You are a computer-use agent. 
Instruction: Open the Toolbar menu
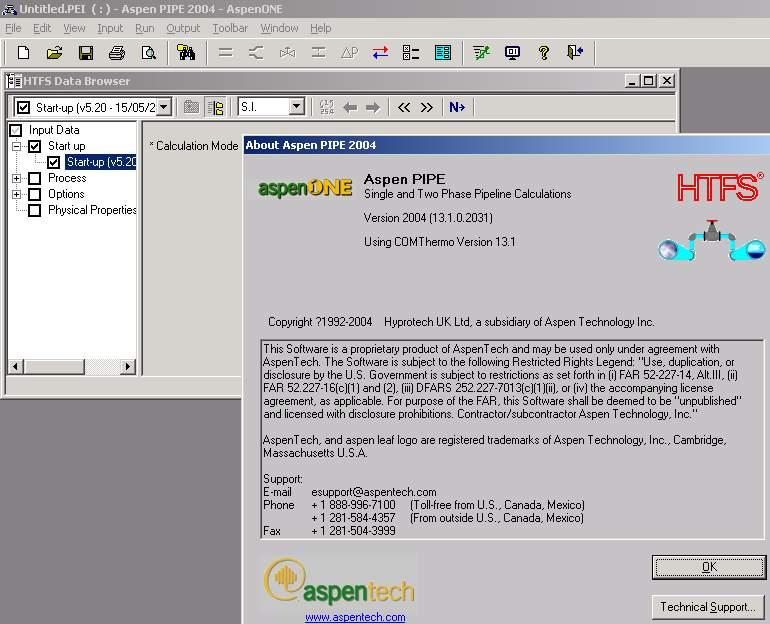(230, 28)
